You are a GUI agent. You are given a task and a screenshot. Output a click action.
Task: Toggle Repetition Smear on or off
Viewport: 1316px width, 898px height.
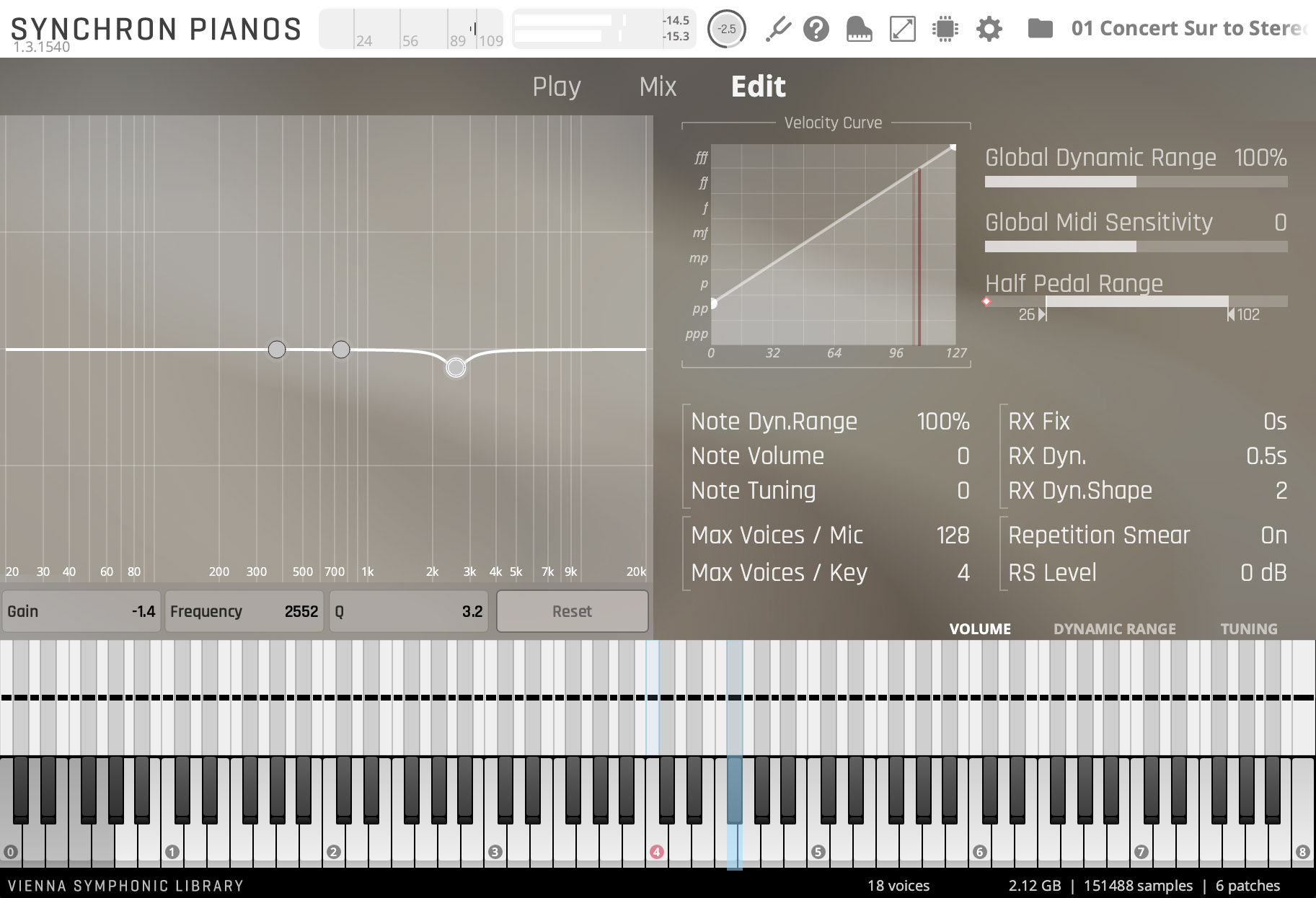tap(1273, 535)
